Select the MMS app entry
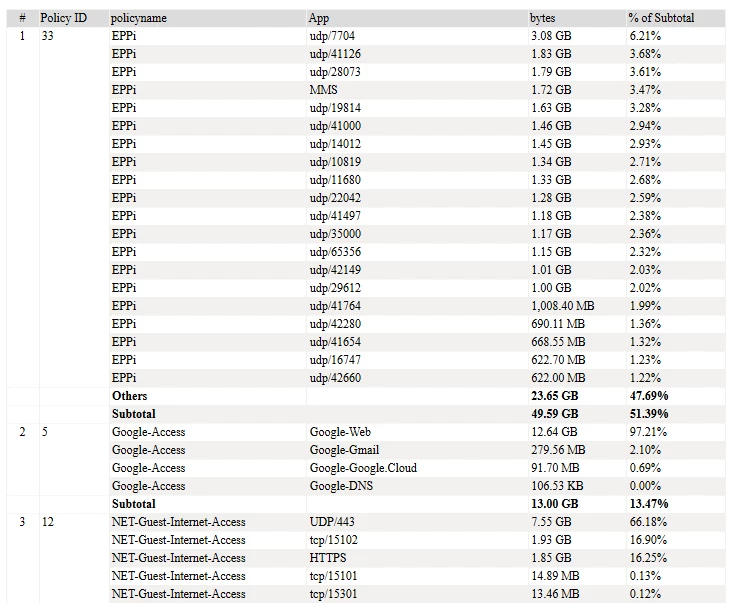This screenshot has height=603, width=743. pos(324,90)
